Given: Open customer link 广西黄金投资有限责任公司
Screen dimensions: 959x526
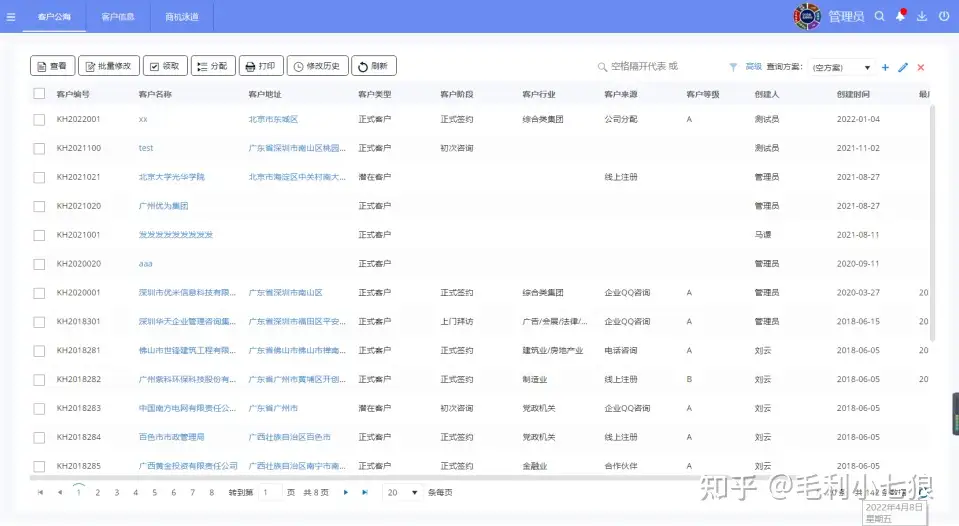Looking at the screenshot, I should click(188, 465).
